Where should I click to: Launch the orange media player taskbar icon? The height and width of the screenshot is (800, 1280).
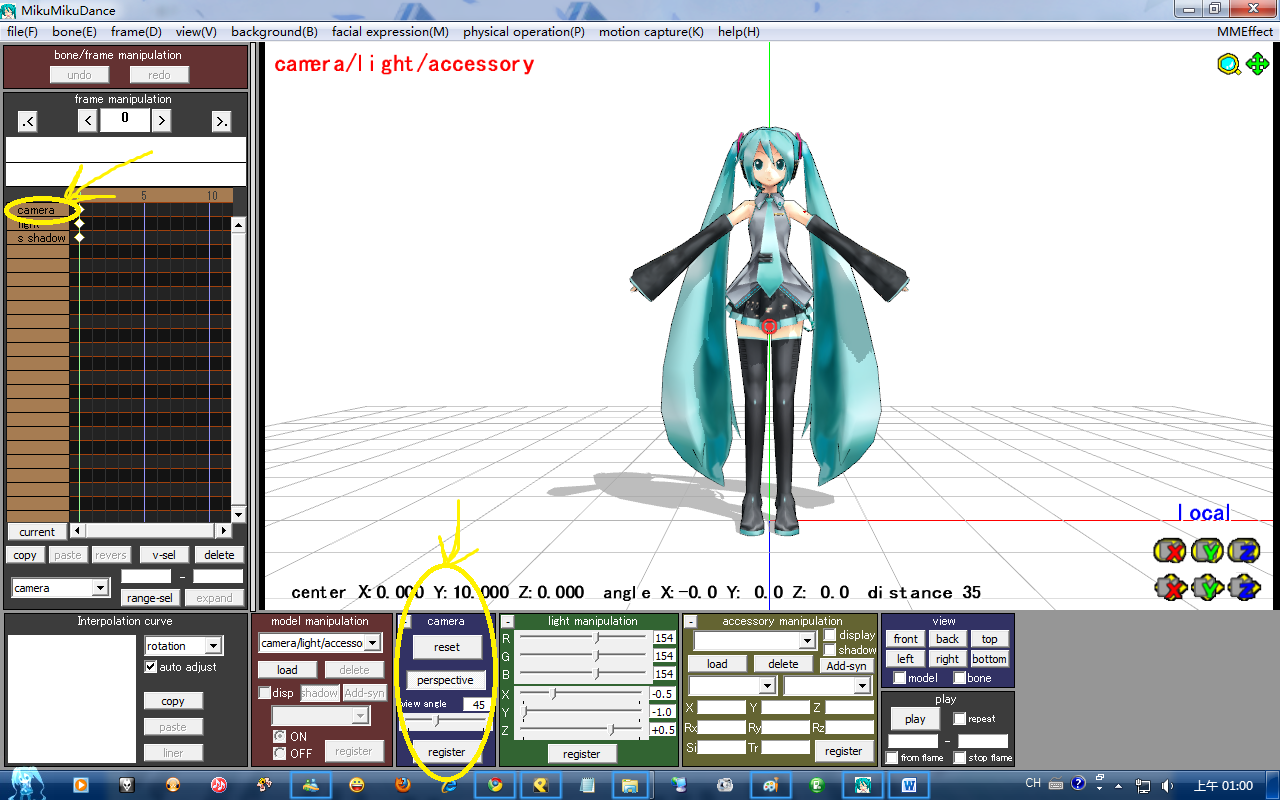point(81,785)
